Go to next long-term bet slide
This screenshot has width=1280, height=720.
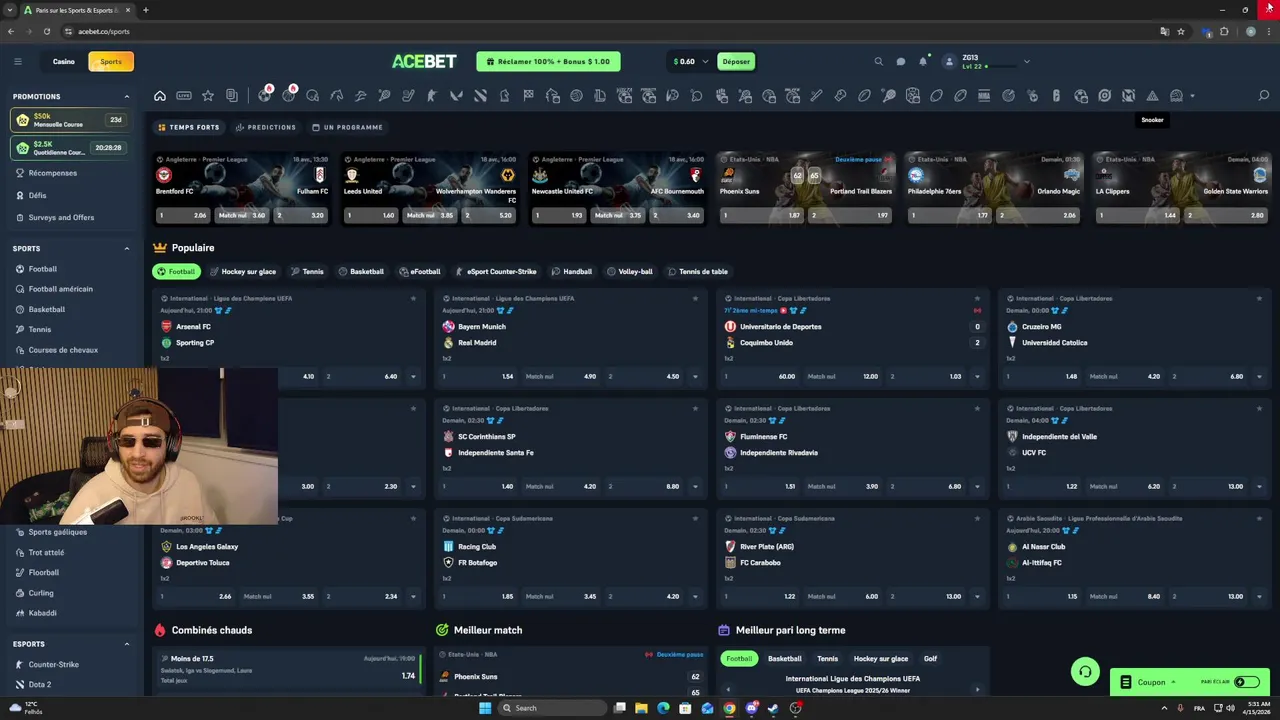[977, 689]
